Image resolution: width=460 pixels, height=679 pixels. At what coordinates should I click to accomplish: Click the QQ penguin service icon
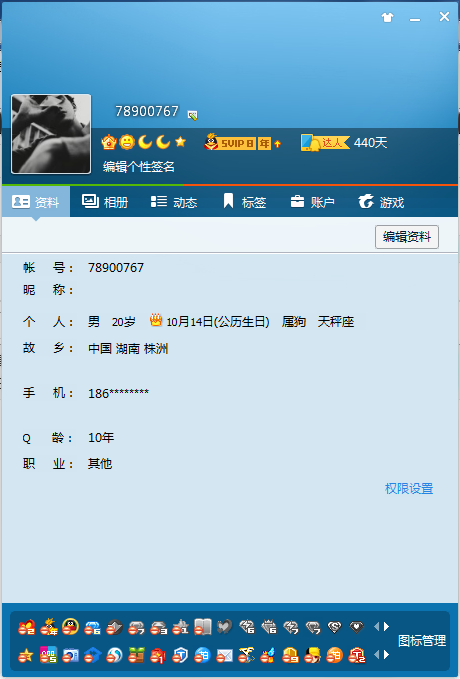(x=70, y=627)
